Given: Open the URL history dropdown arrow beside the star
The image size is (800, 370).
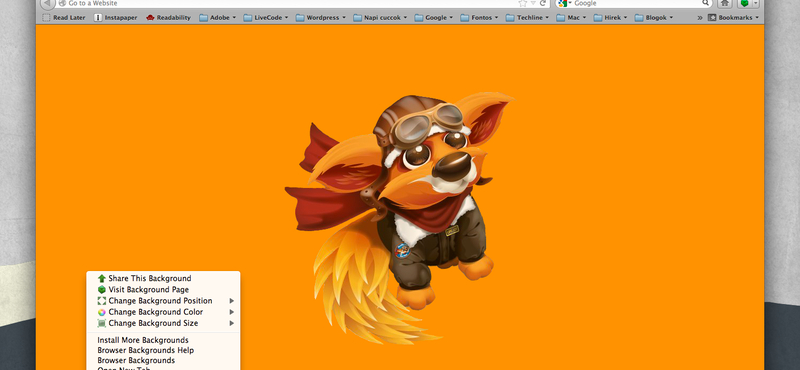Looking at the screenshot, I should [533, 3].
